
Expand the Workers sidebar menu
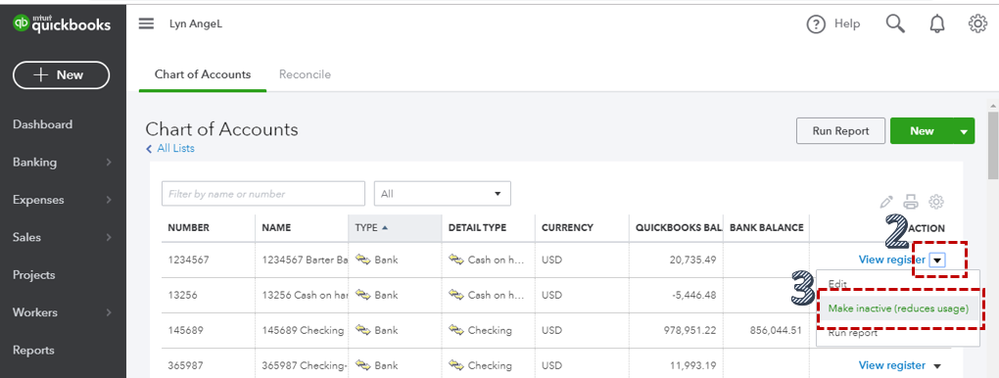click(62, 312)
